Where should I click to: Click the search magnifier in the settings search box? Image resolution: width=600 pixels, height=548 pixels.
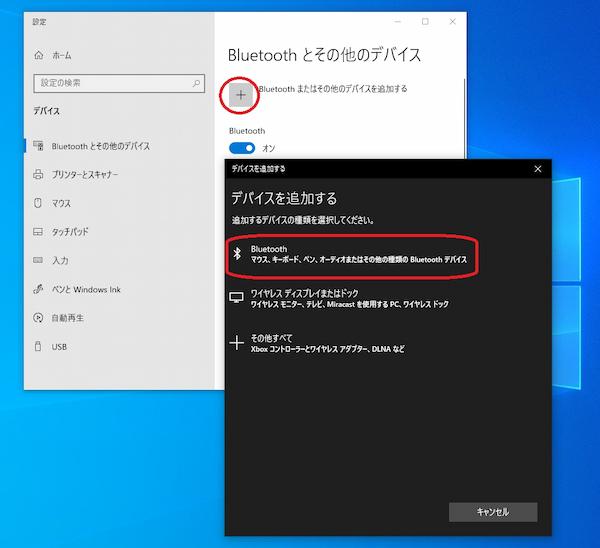(196, 83)
